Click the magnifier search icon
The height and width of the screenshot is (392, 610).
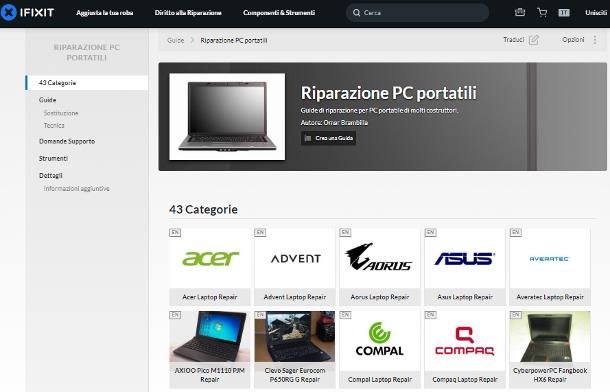[356, 13]
